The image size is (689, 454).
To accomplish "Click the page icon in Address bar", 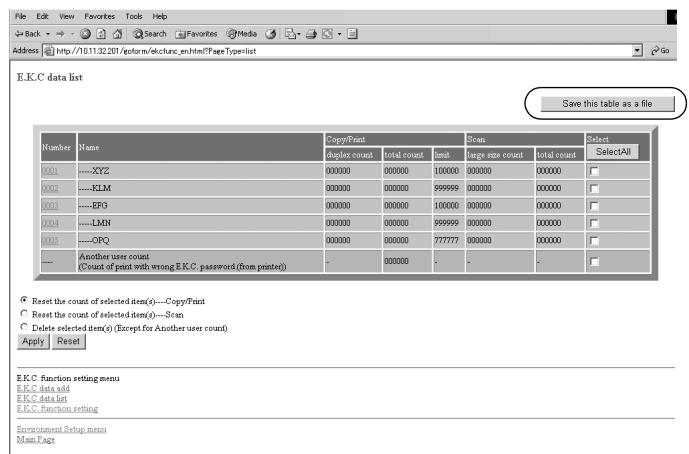I will (49, 51).
